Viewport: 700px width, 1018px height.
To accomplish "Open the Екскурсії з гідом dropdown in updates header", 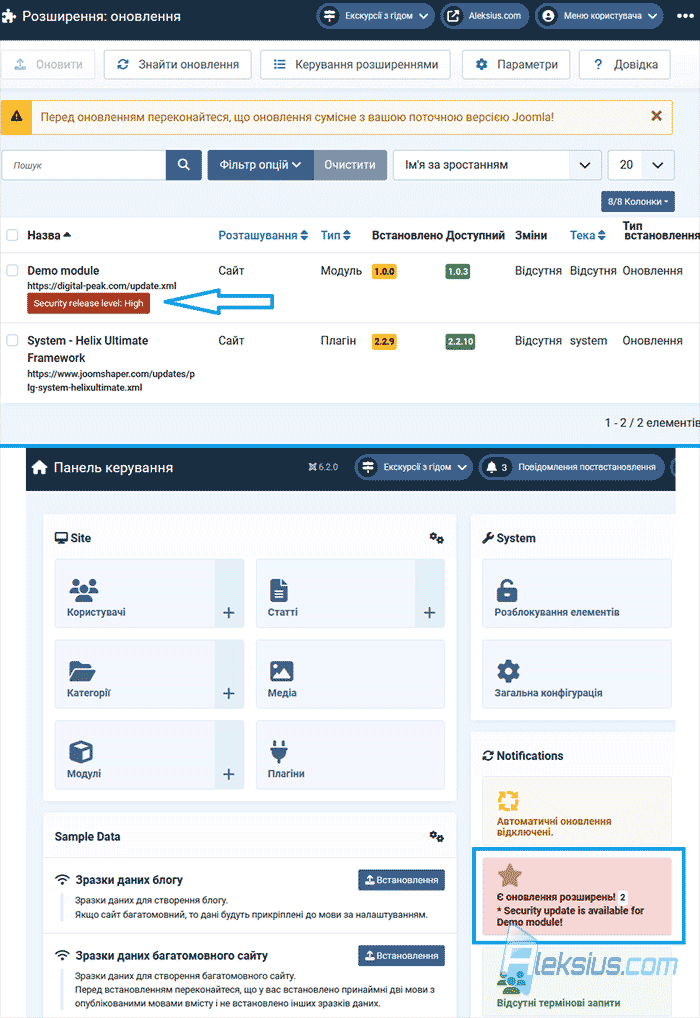I will pyautogui.click(x=375, y=16).
